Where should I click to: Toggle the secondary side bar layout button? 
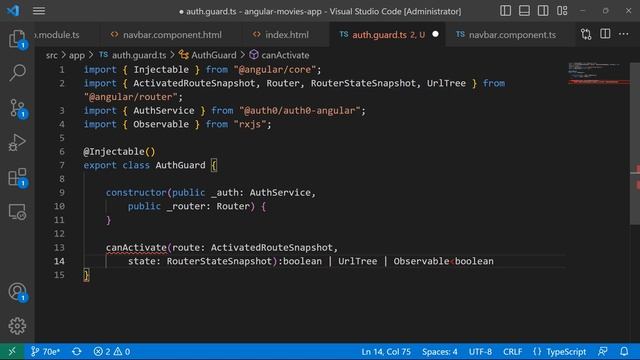click(x=543, y=11)
